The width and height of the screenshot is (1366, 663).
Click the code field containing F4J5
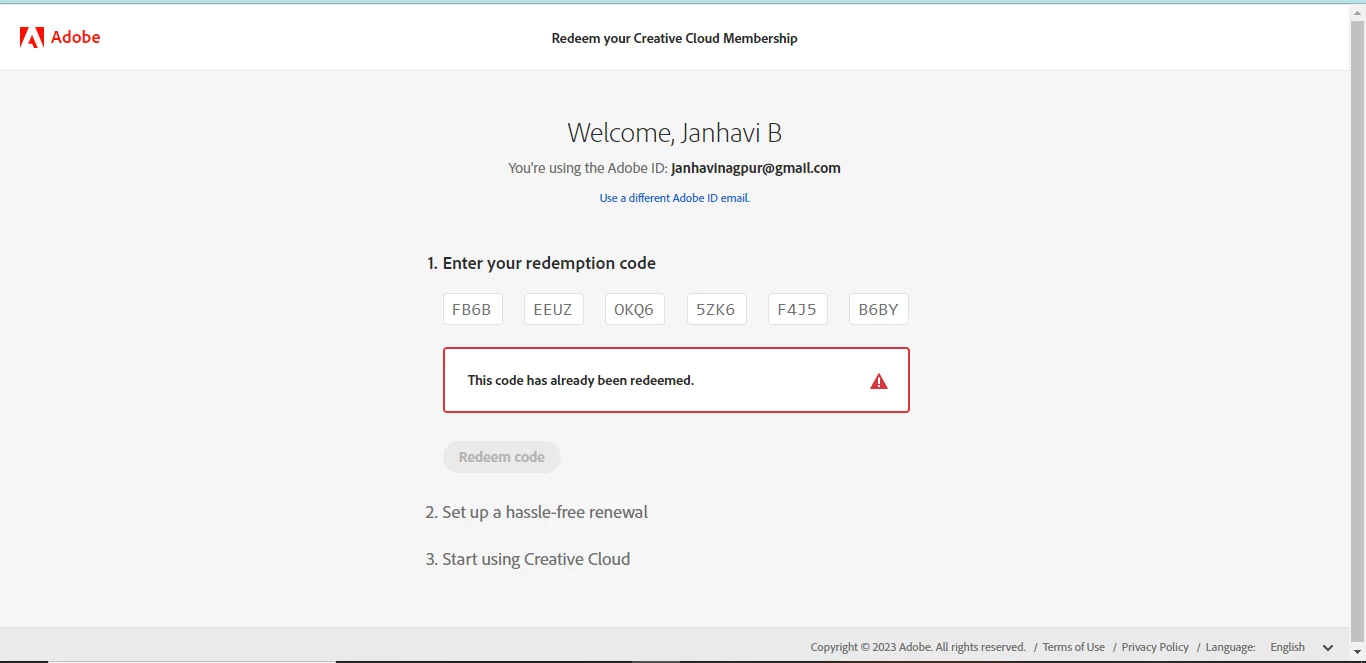797,309
